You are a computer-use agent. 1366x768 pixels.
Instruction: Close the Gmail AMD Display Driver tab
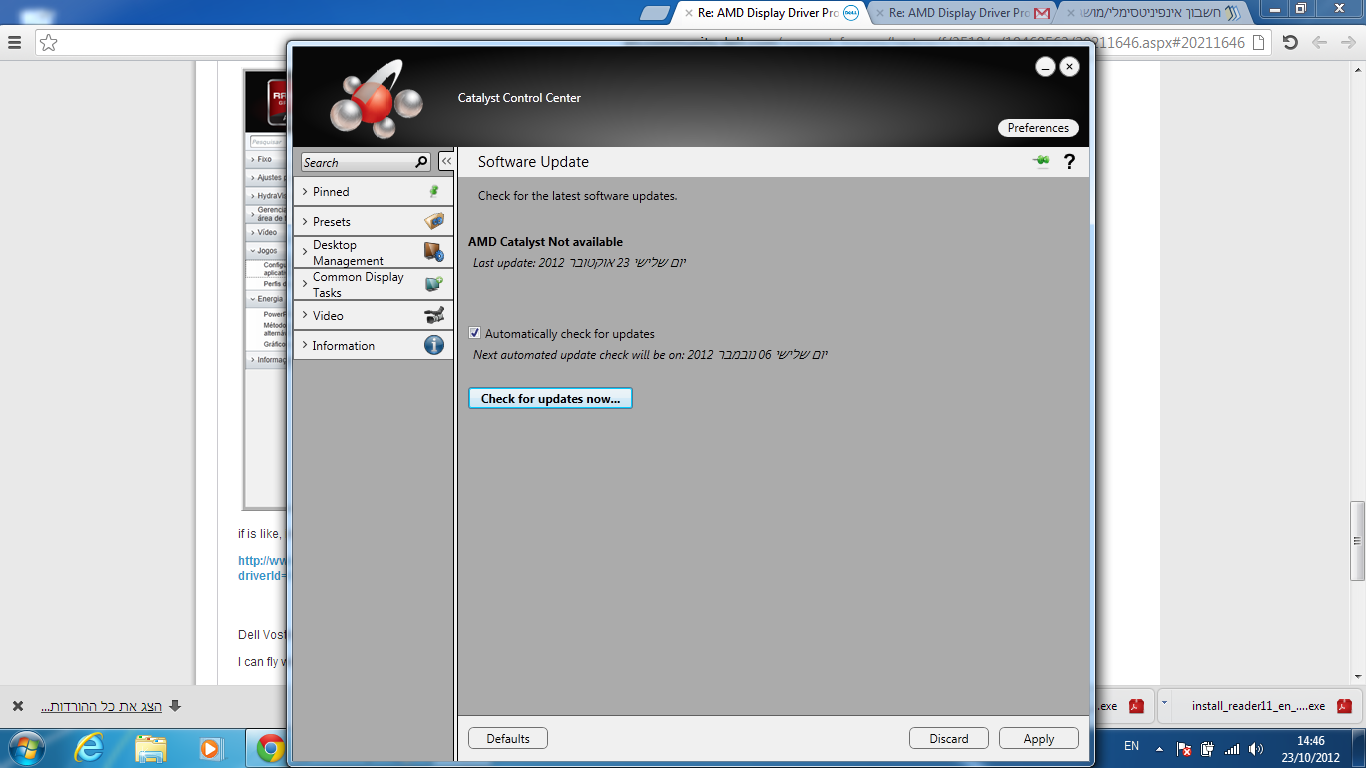point(879,13)
